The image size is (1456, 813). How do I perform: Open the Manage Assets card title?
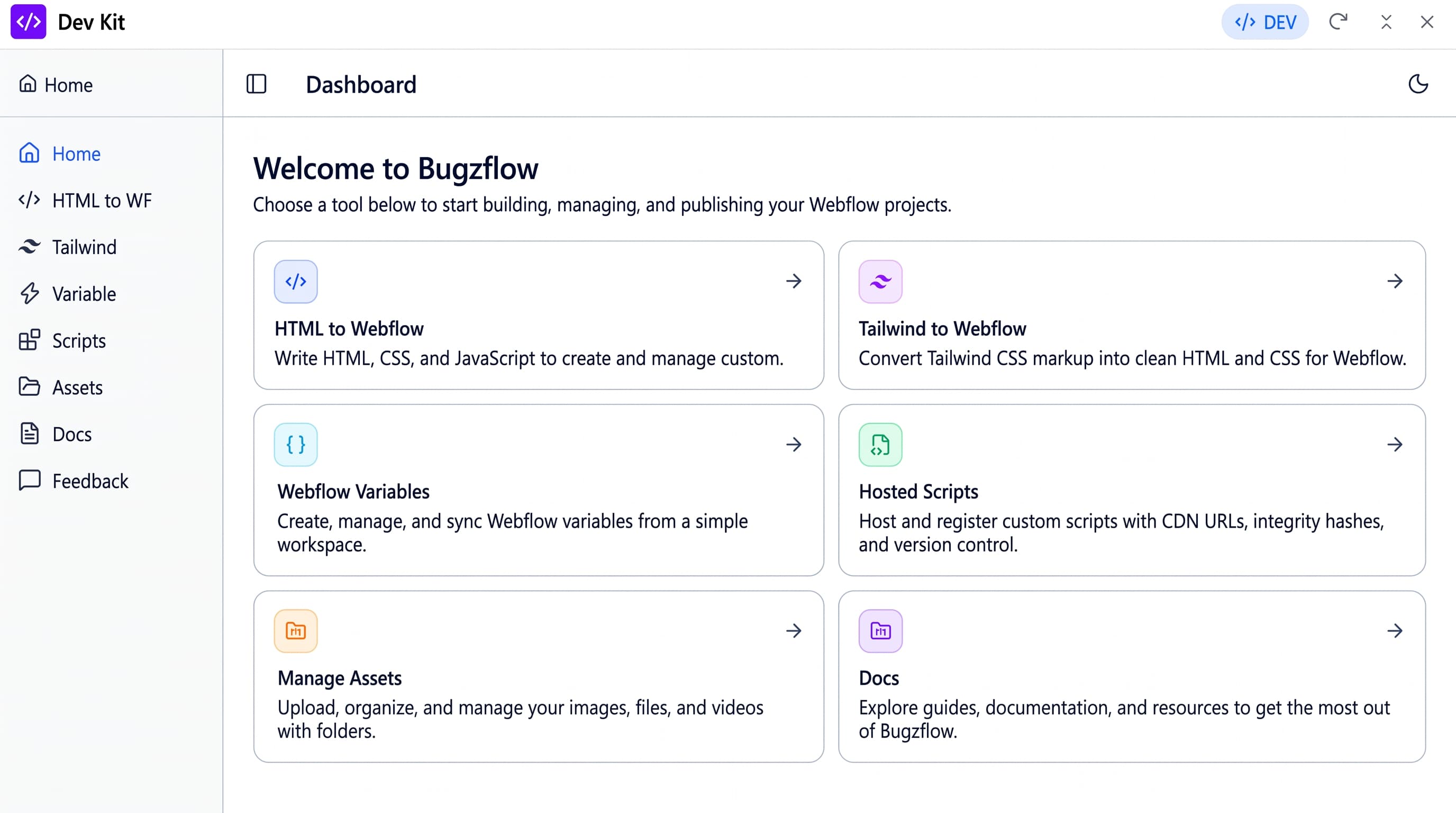(339, 679)
